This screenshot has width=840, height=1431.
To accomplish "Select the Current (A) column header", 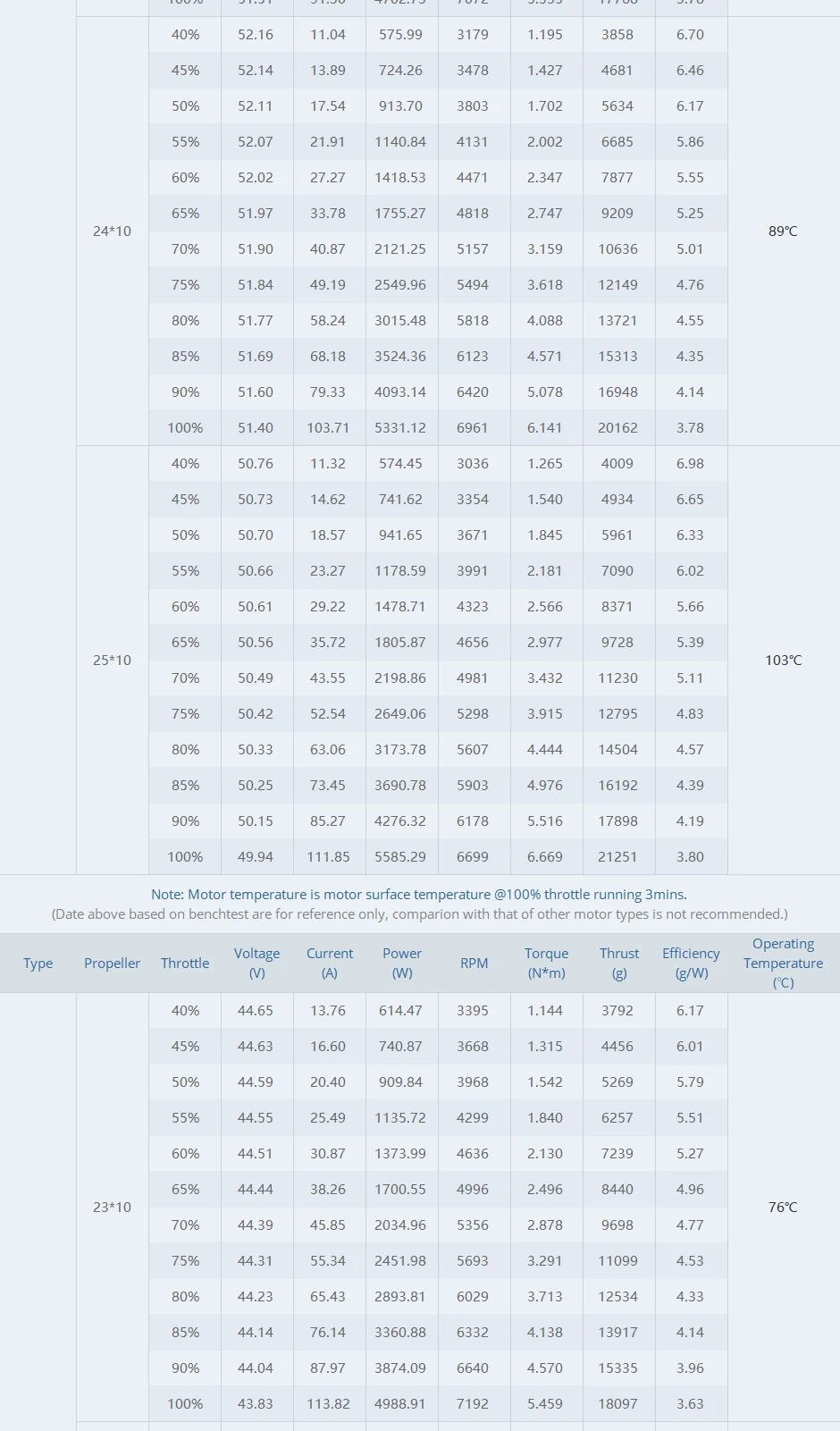I will pyautogui.click(x=329, y=963).
